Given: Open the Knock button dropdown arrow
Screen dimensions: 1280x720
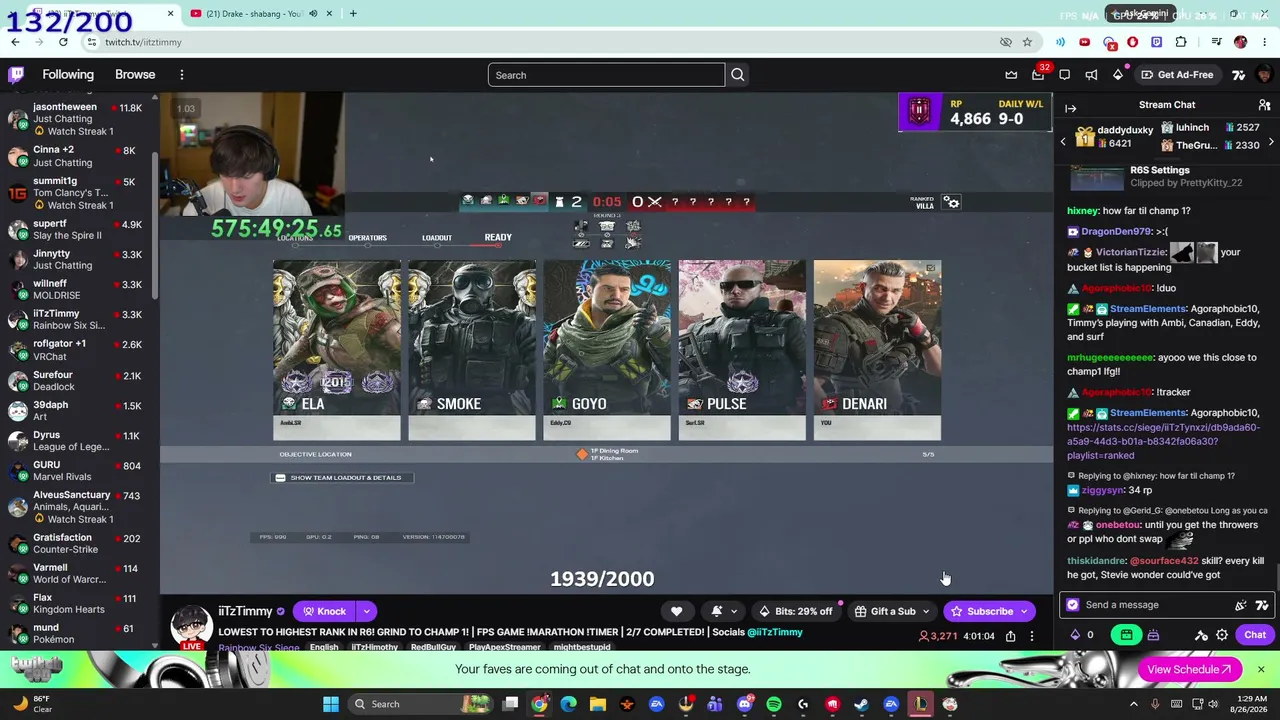Looking at the screenshot, I should point(366,611).
